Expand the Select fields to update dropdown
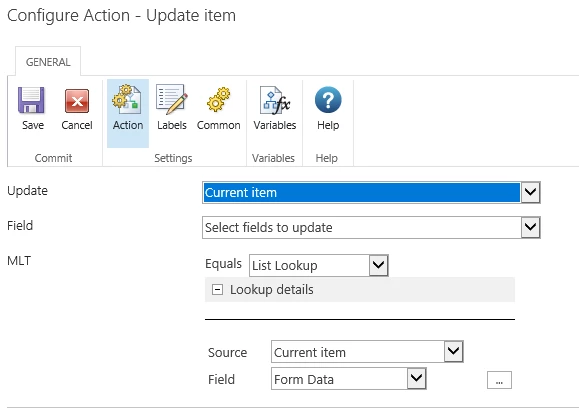This screenshot has width=579, height=414. coord(371,227)
